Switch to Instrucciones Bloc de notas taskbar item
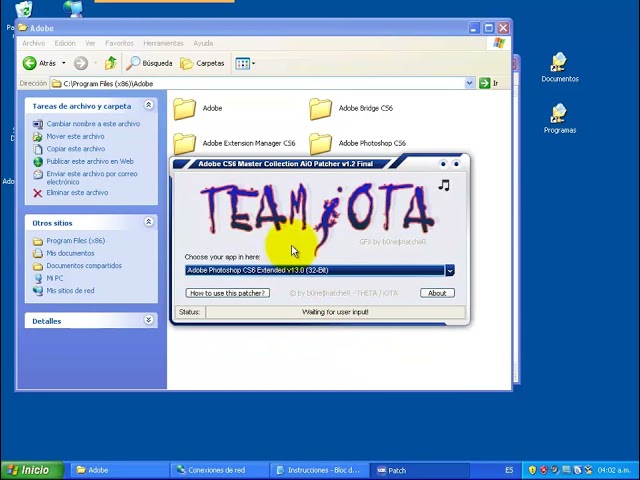 point(318,470)
